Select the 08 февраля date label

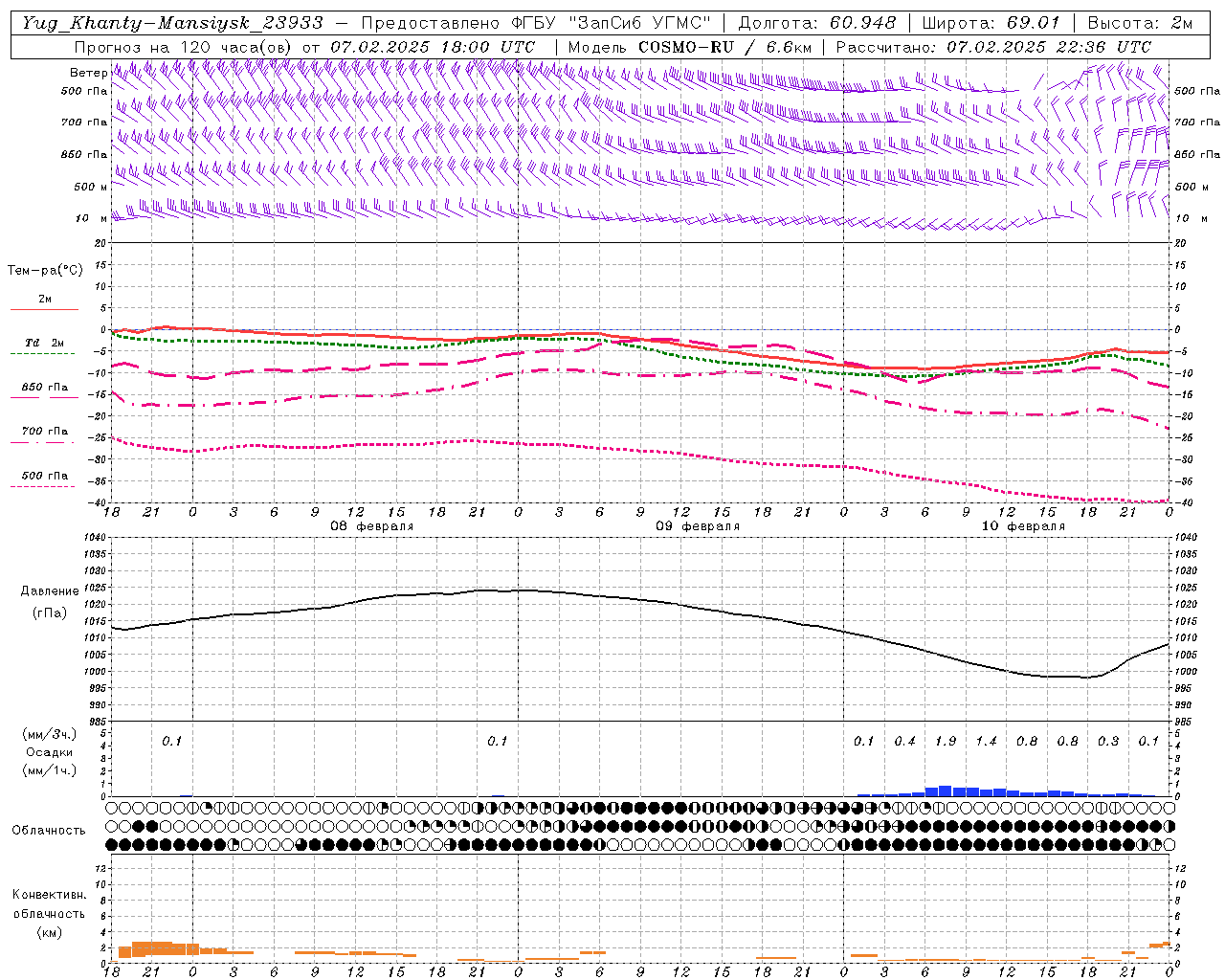[372, 526]
